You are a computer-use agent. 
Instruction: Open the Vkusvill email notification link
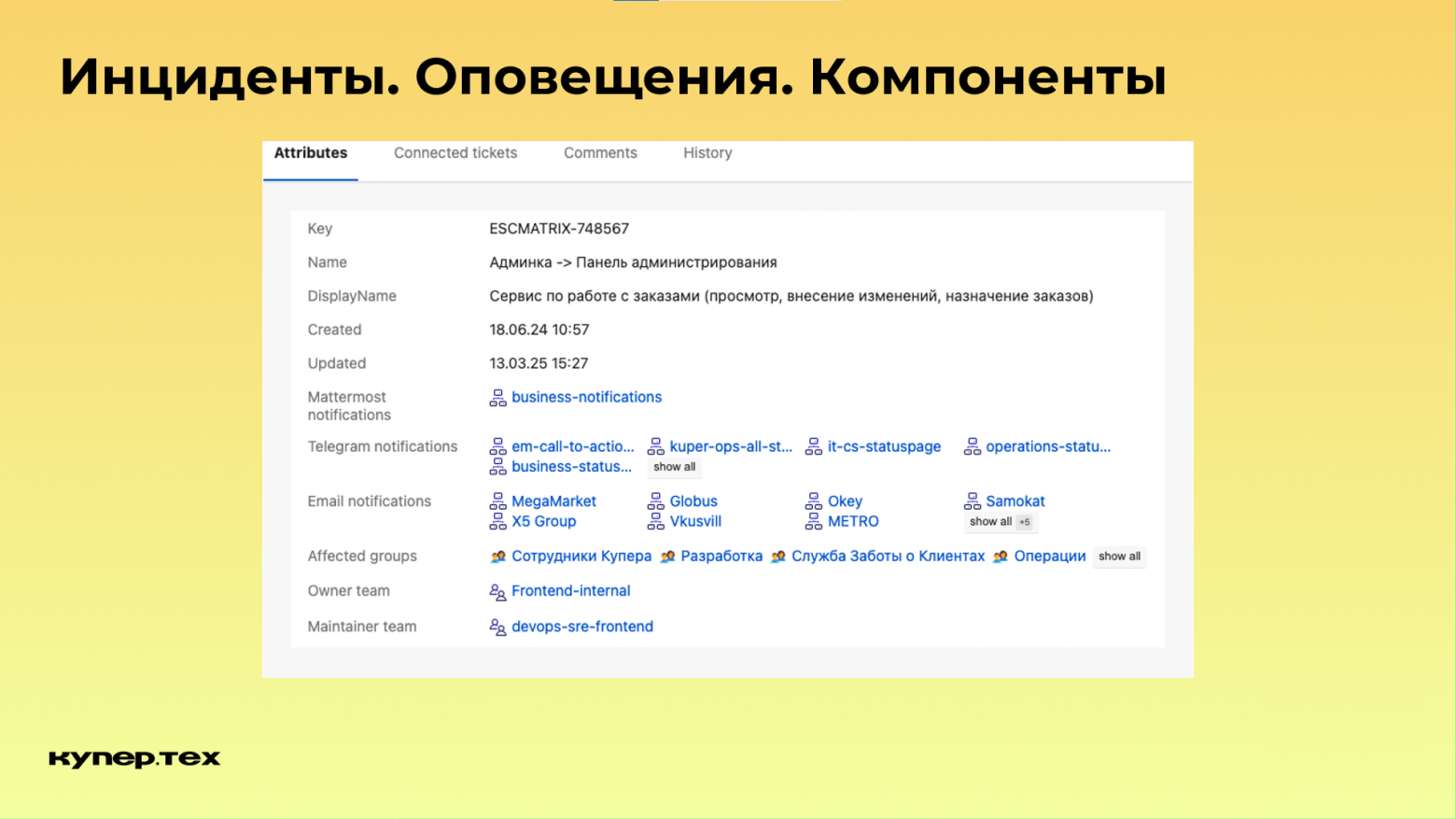[x=695, y=521]
